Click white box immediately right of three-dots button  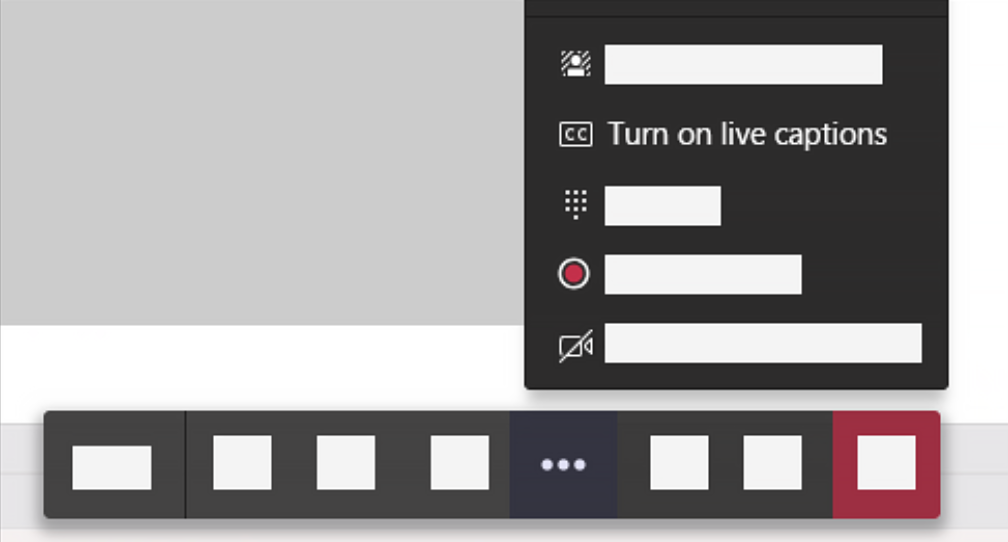pos(680,462)
